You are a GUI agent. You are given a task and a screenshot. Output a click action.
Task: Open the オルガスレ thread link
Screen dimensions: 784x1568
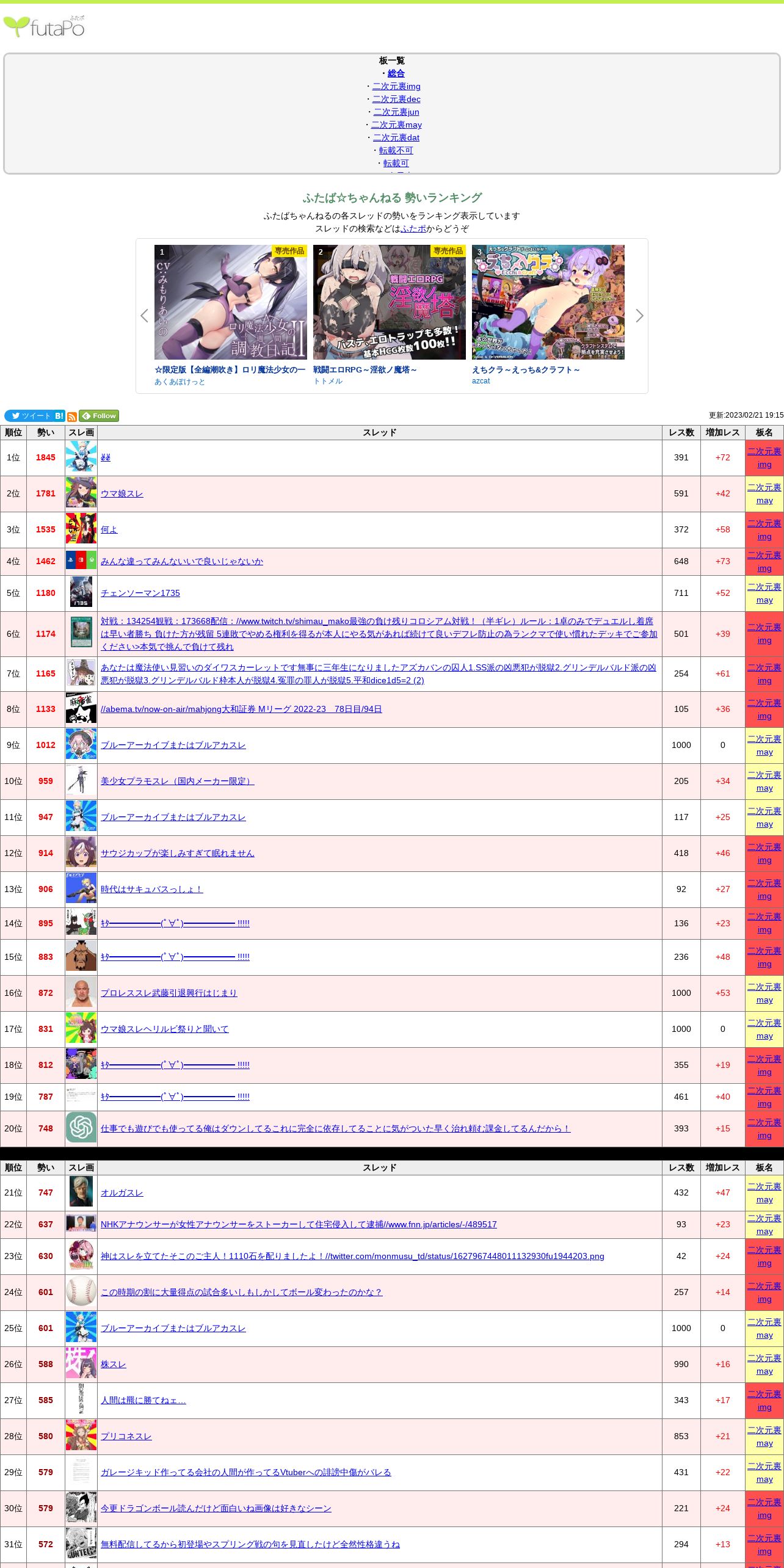122,1192
